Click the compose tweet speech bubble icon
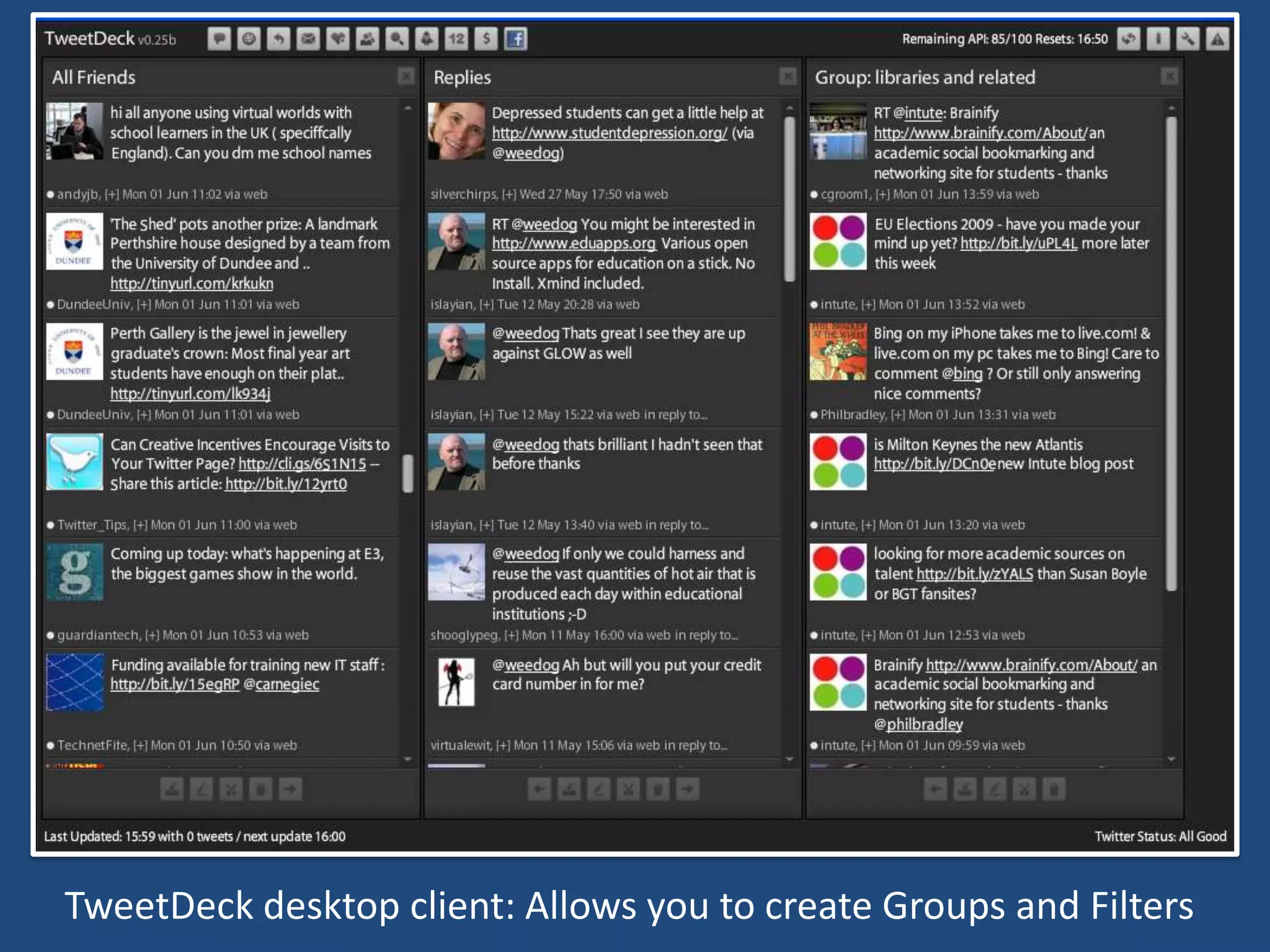The height and width of the screenshot is (952, 1270). point(219,39)
